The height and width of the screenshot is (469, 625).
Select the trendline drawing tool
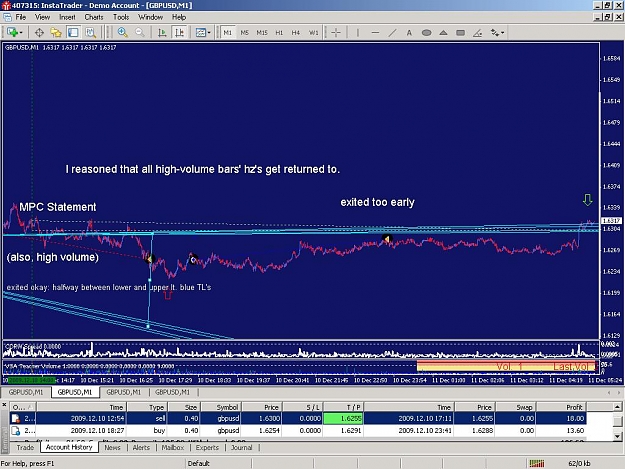point(392,33)
